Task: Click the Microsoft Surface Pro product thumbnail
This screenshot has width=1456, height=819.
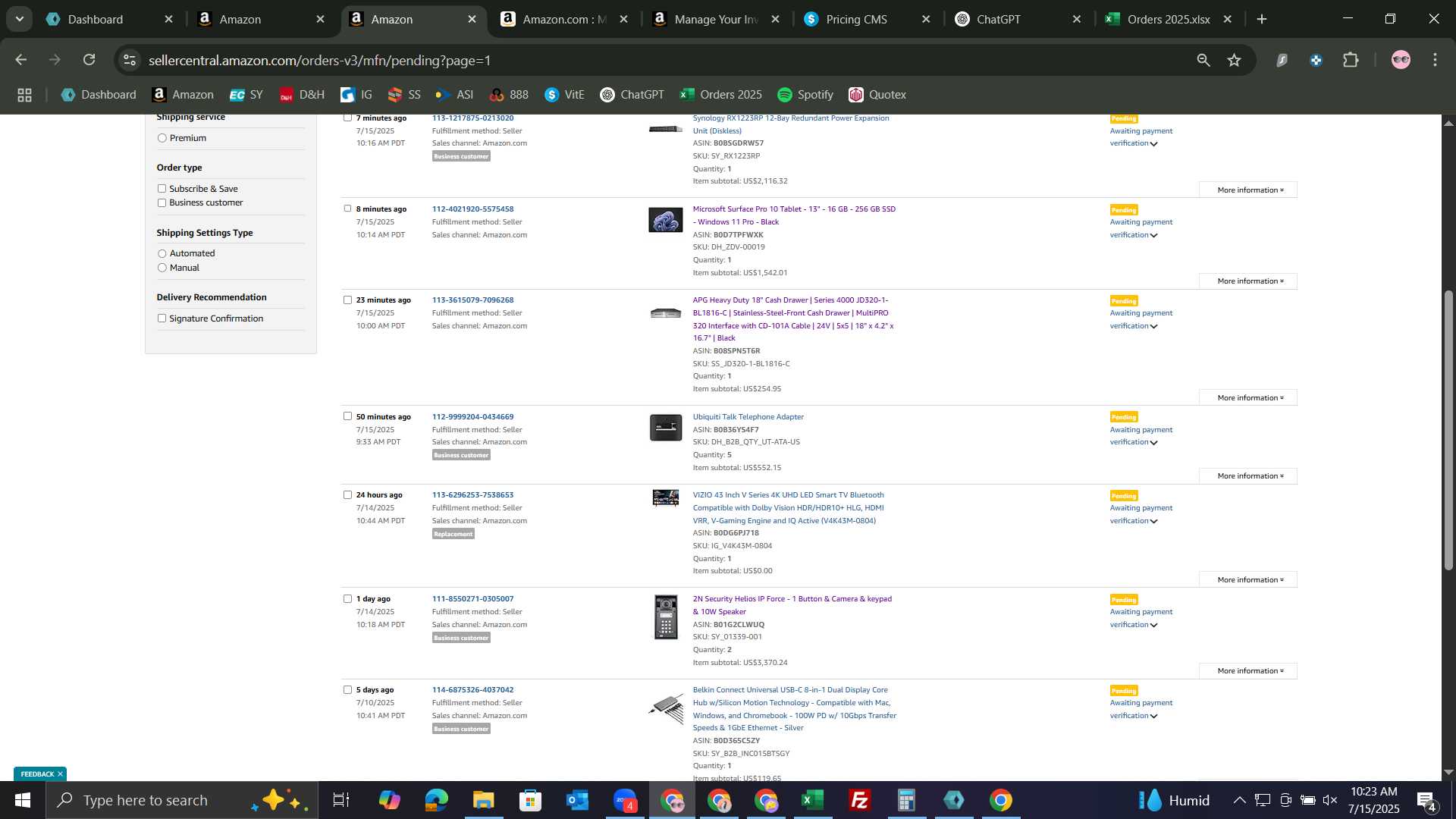Action: [665, 221]
